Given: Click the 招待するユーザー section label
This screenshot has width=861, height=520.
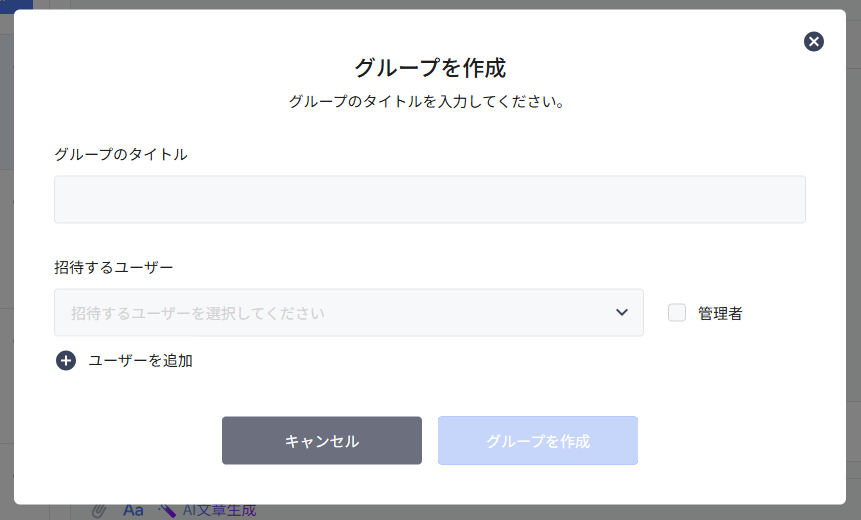Looking at the screenshot, I should [114, 267].
